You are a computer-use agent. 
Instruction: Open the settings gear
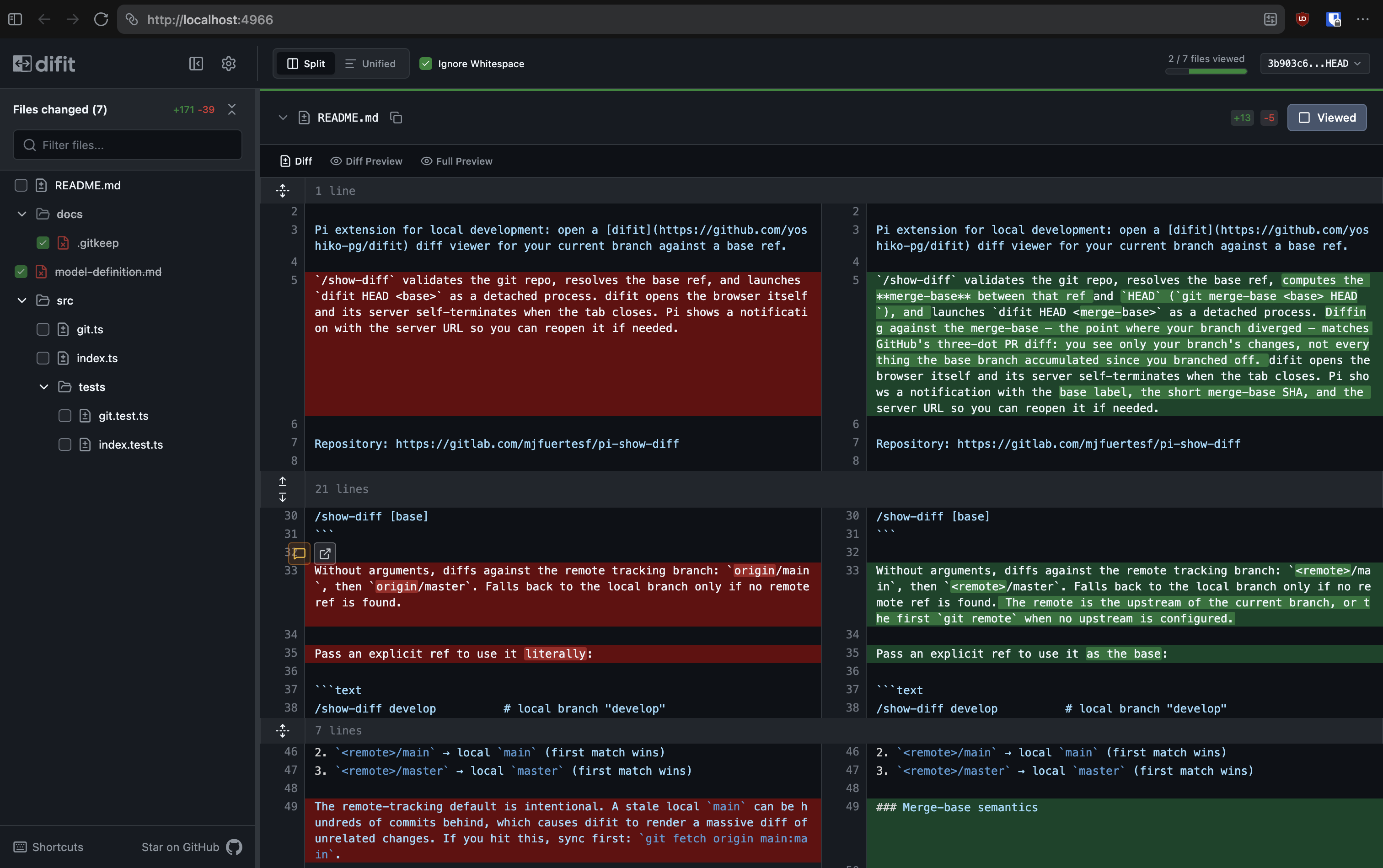229,64
